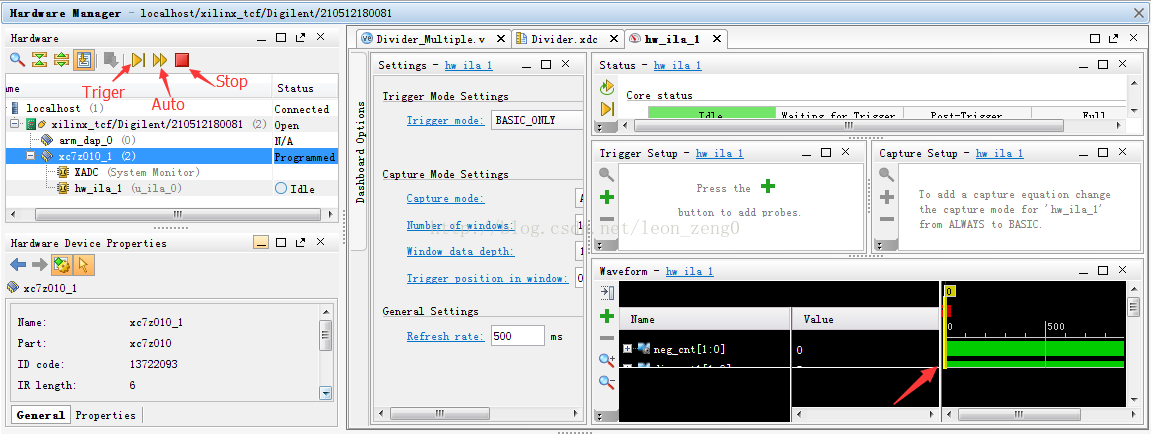Open the Divider.xdc tab
1151x434 pixels.
[x=567, y=39]
